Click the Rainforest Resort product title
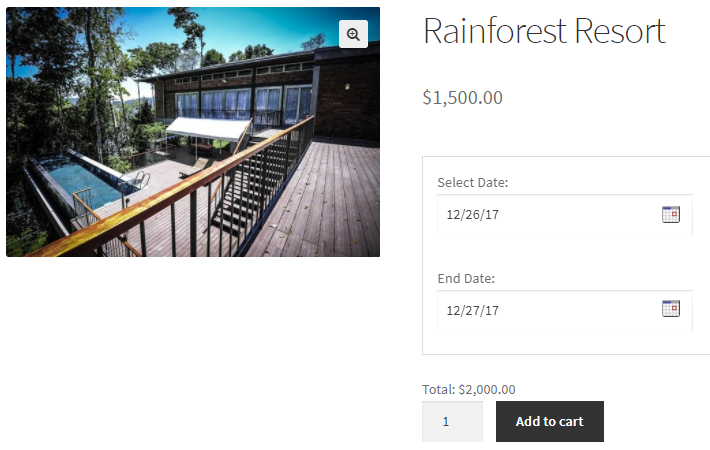The image size is (710, 450). [543, 31]
